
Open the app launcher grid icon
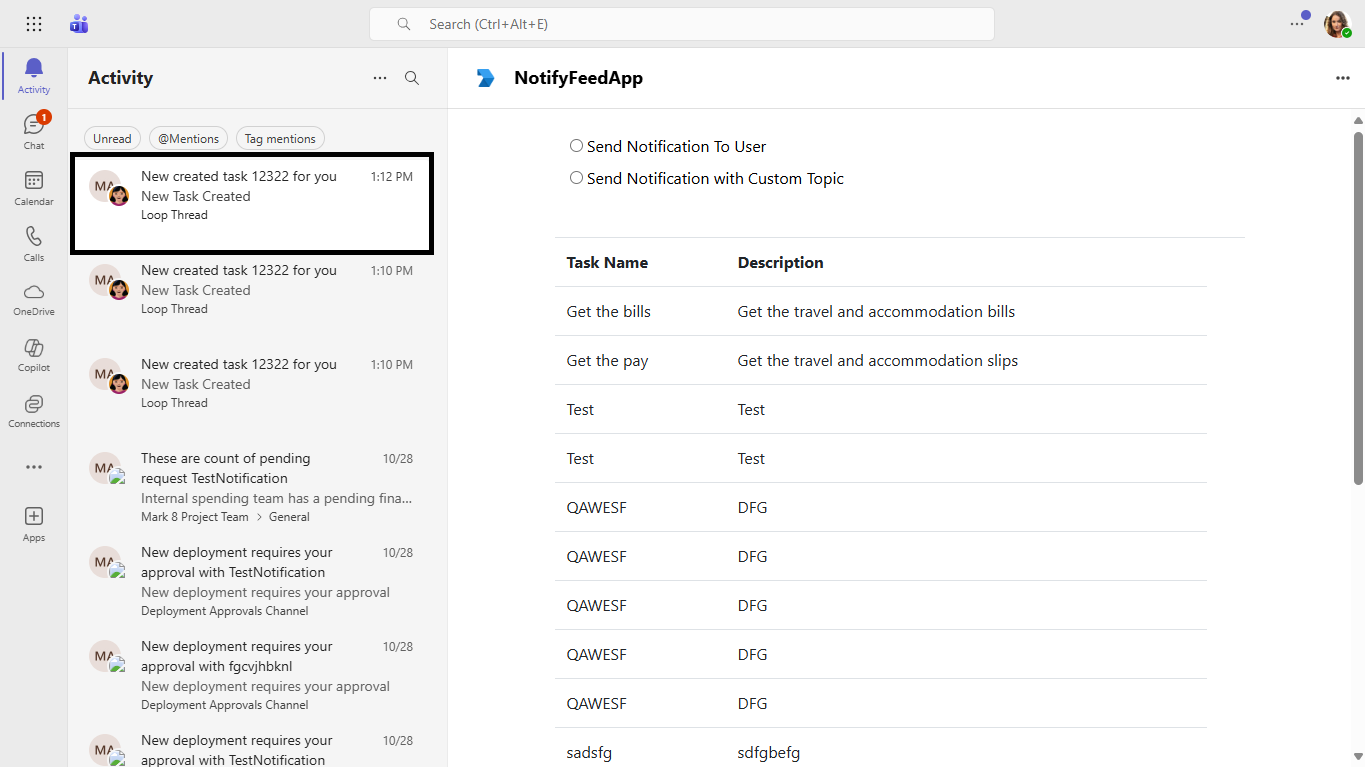[34, 24]
